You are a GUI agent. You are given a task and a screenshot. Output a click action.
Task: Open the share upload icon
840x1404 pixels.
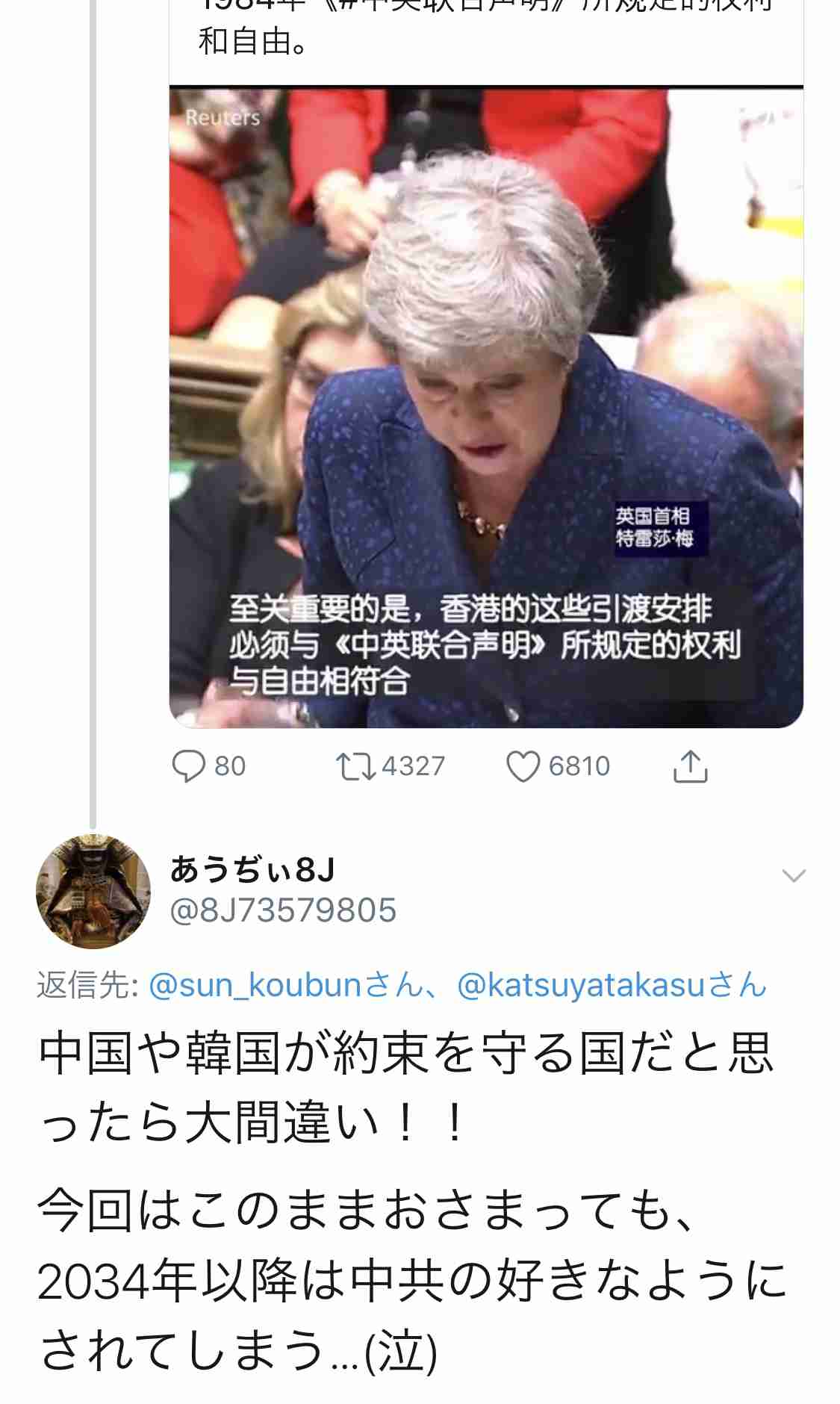click(690, 765)
